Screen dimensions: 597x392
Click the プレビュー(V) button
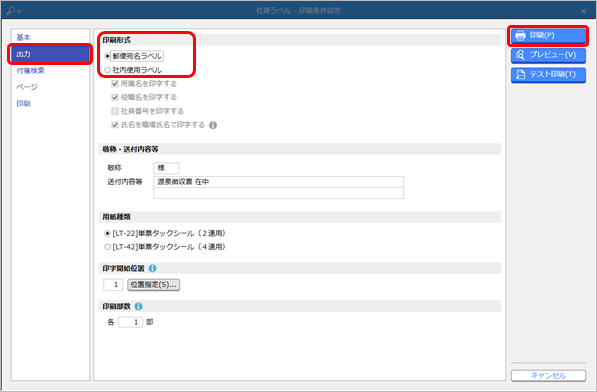[548, 55]
